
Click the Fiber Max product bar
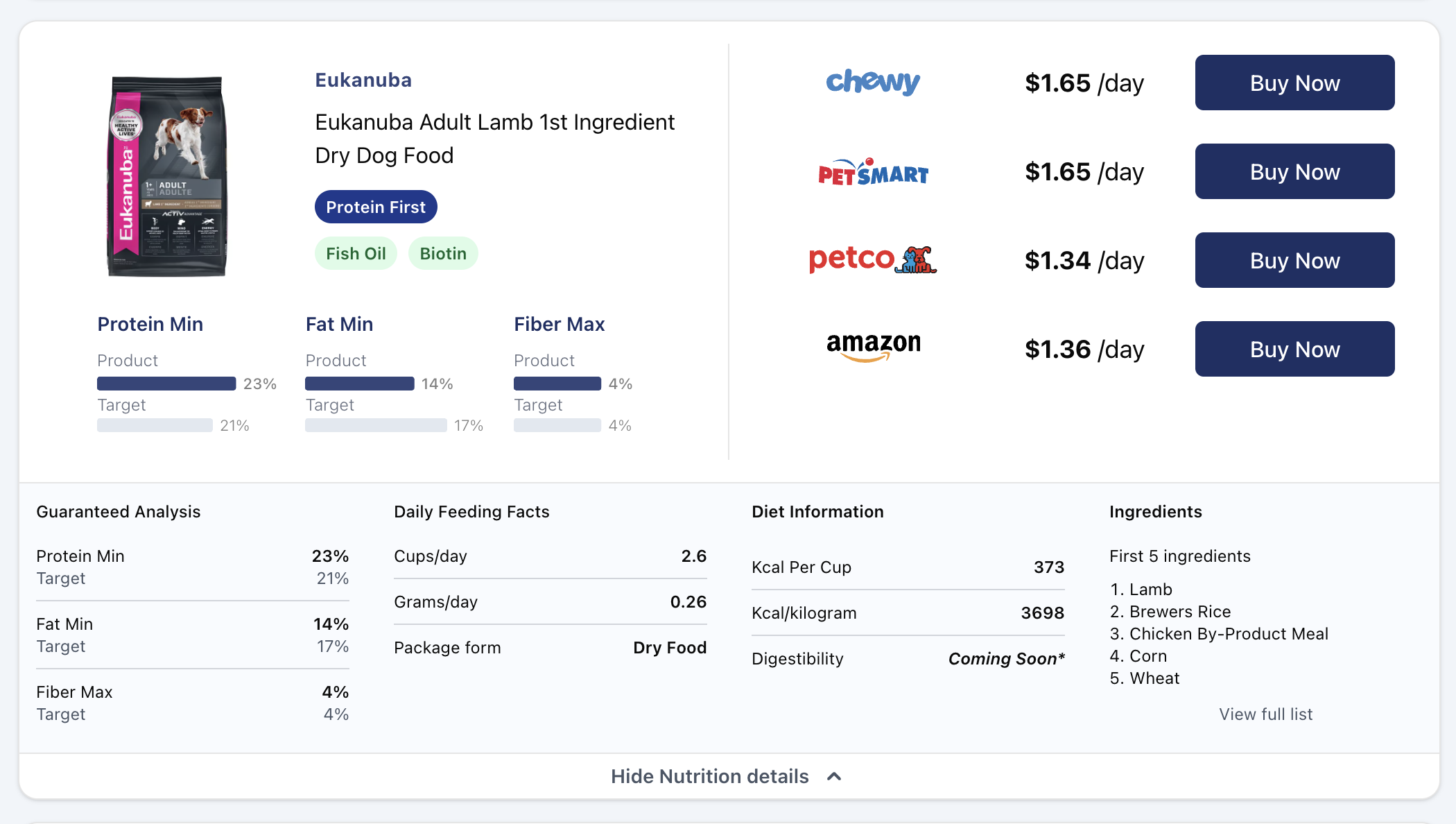click(x=557, y=384)
